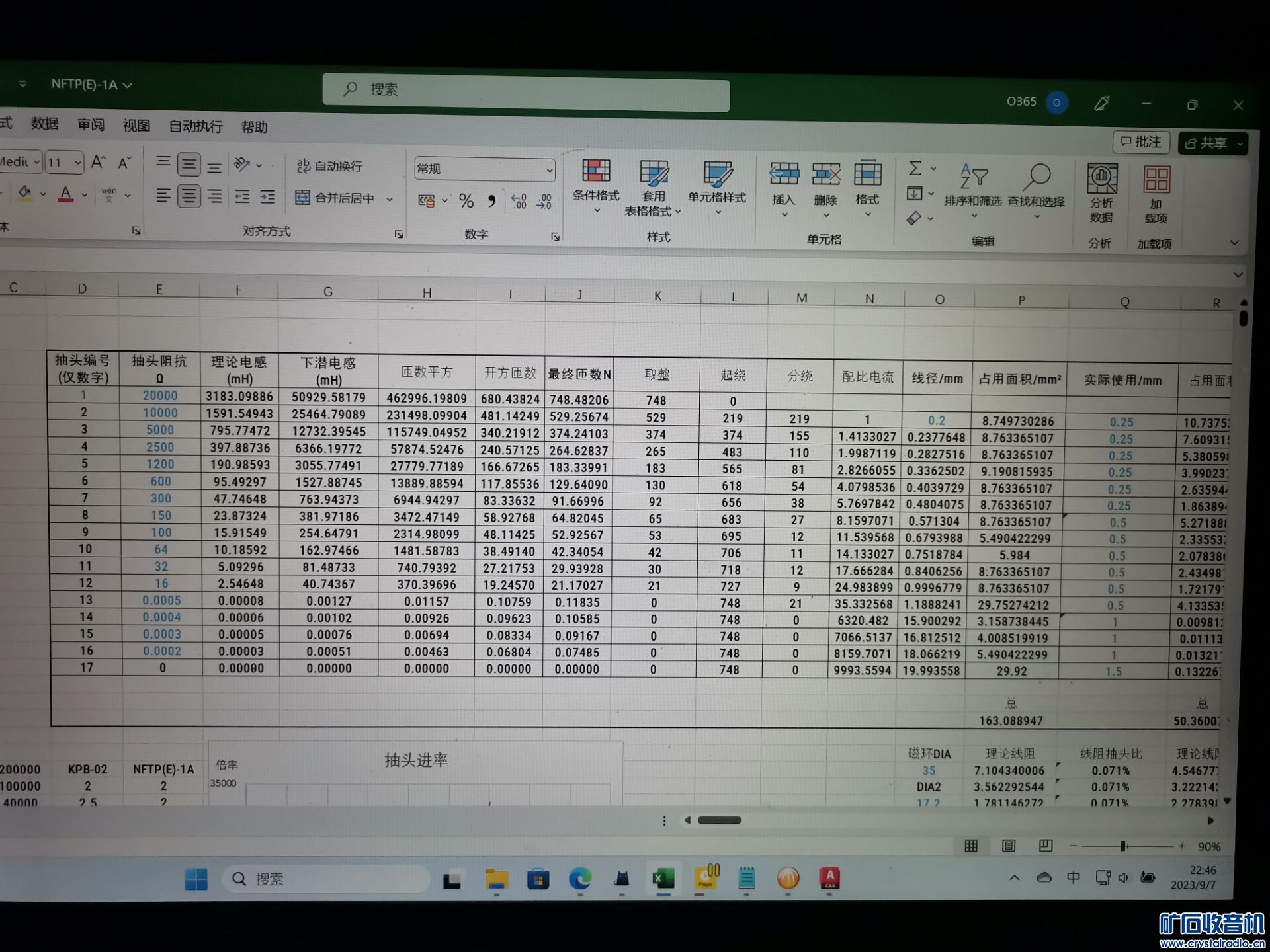Click the Insert cells icon
The image size is (1270, 952).
point(784,175)
